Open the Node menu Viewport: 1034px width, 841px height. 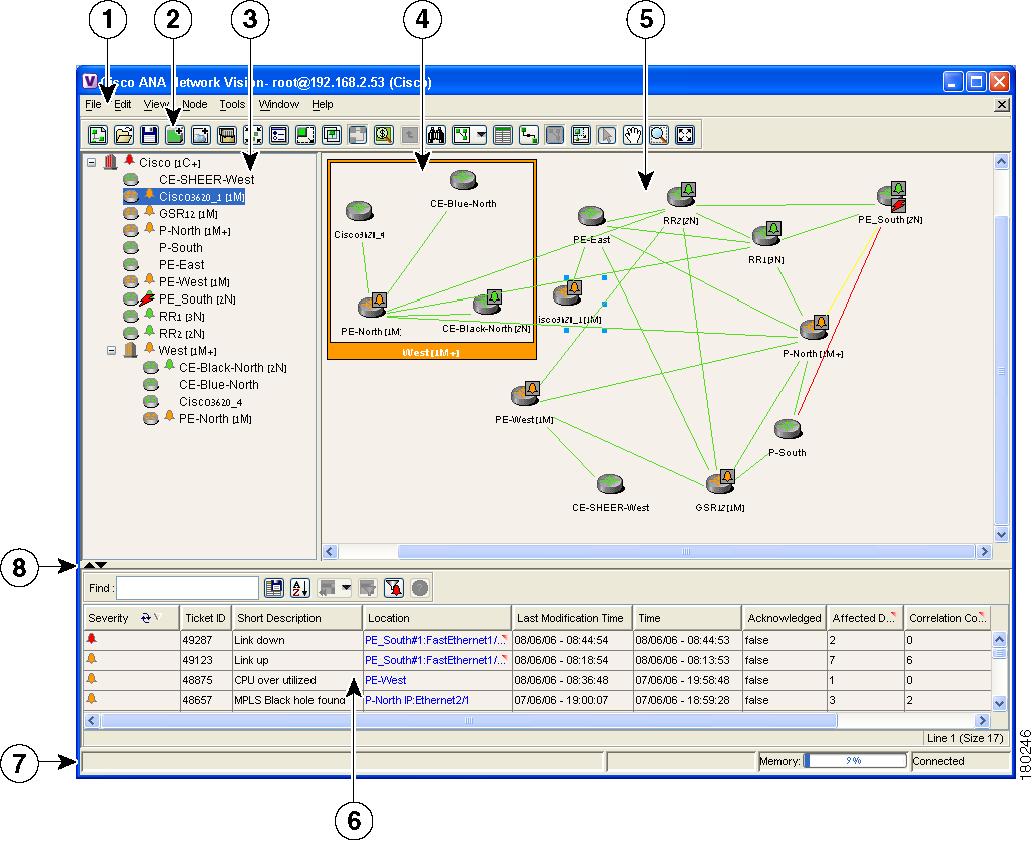(195, 104)
